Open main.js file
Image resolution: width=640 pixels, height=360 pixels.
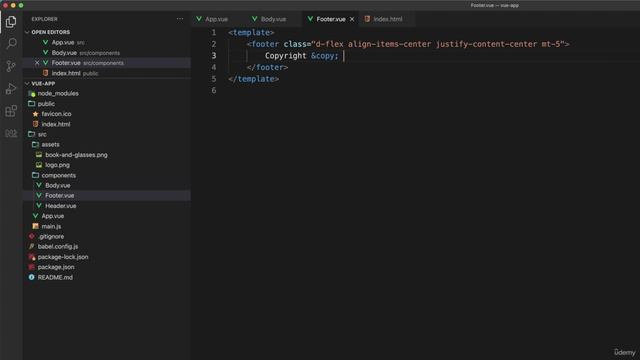pos(51,226)
